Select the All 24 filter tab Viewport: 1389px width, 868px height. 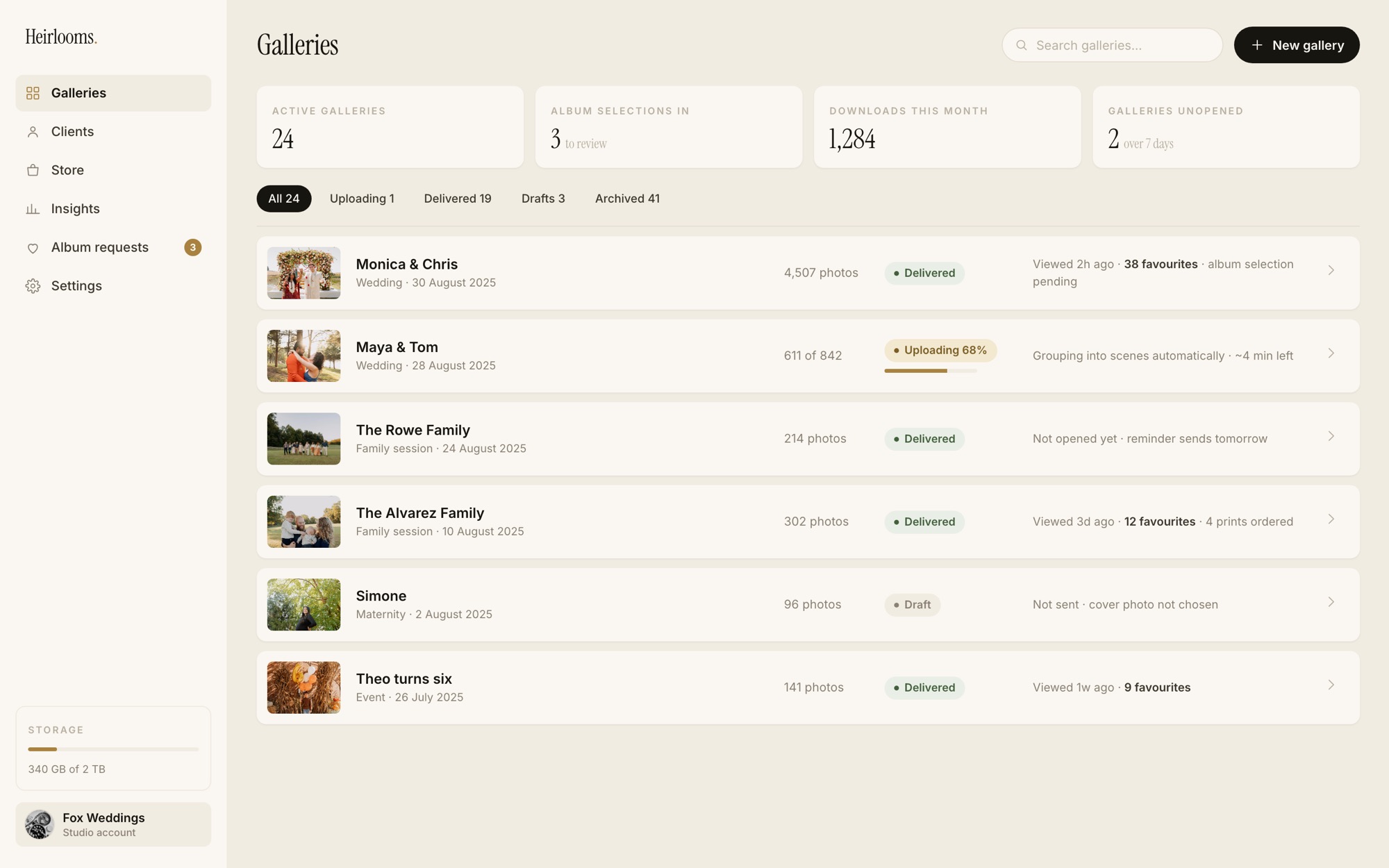click(284, 199)
